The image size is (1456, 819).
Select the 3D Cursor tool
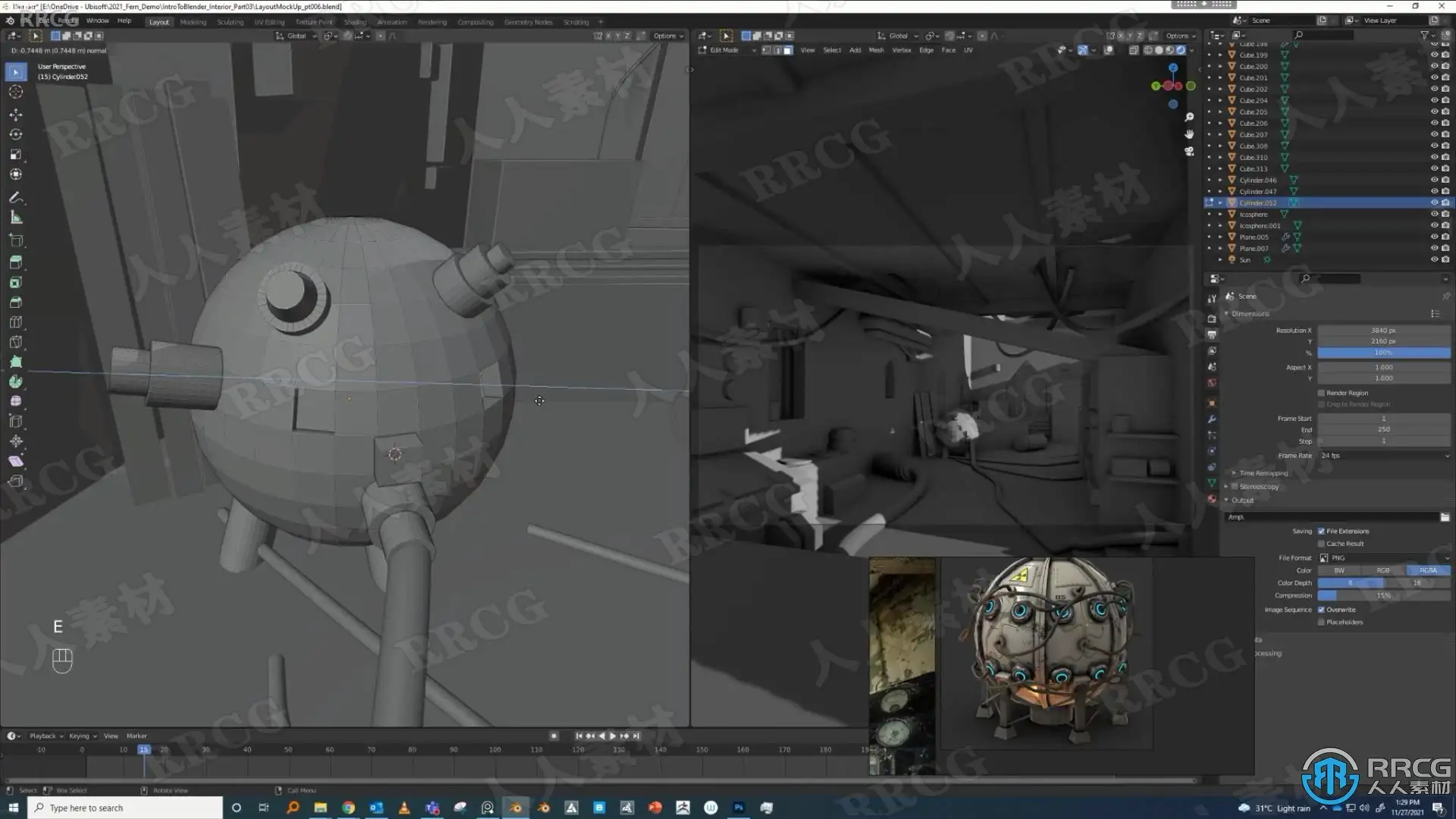pyautogui.click(x=15, y=92)
